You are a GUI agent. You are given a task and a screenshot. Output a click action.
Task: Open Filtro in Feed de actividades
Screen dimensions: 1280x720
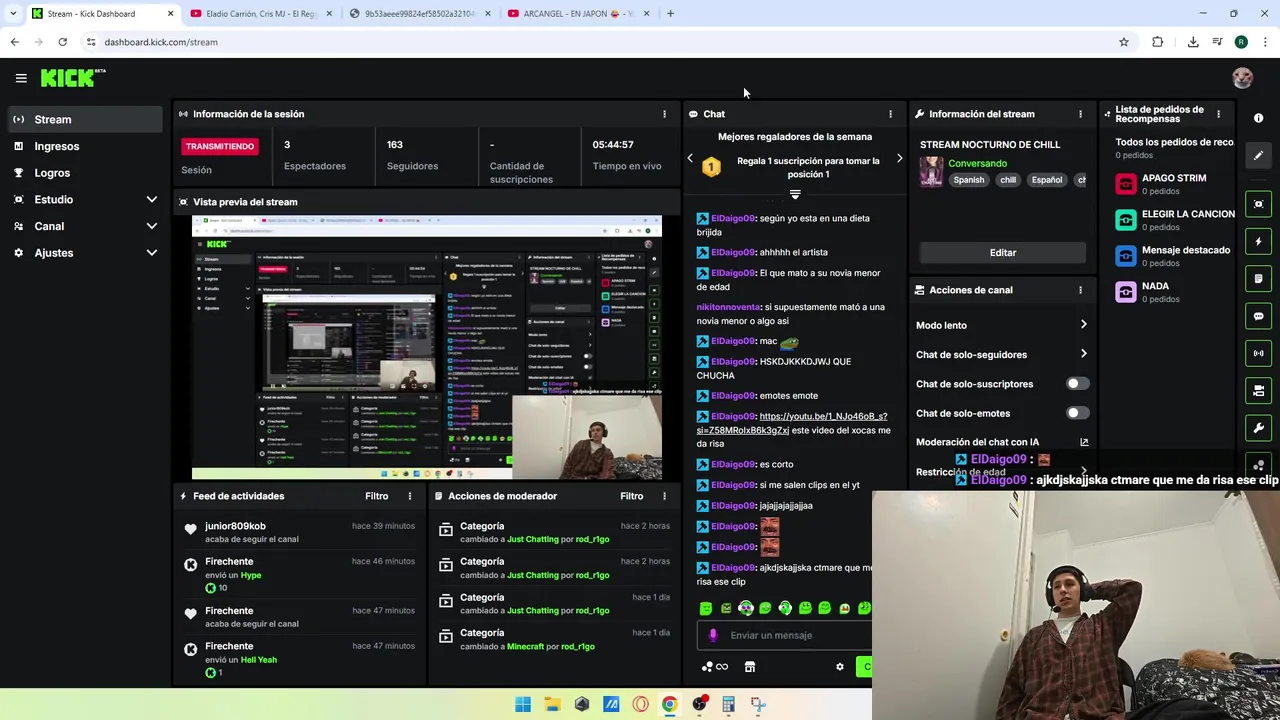[x=377, y=496]
